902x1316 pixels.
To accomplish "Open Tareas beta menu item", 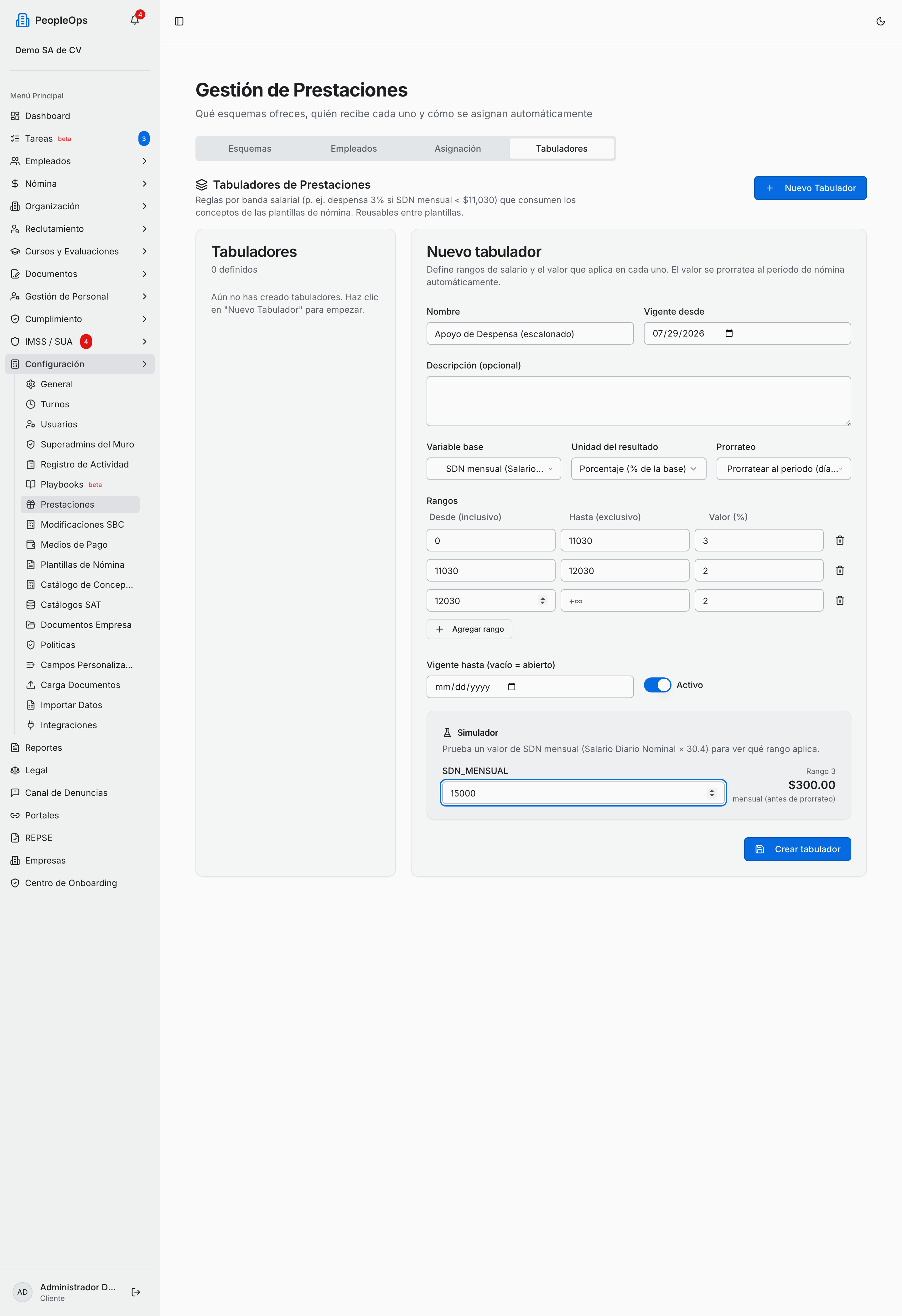I will tap(80, 139).
